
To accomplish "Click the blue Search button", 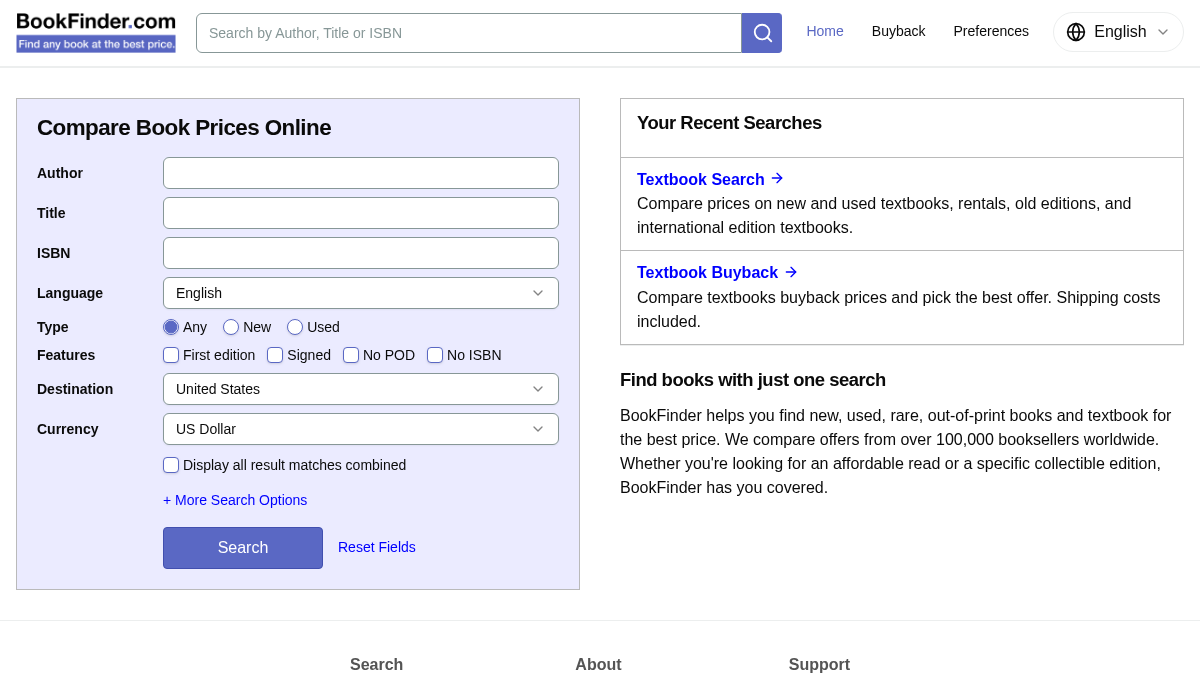I will [x=243, y=548].
